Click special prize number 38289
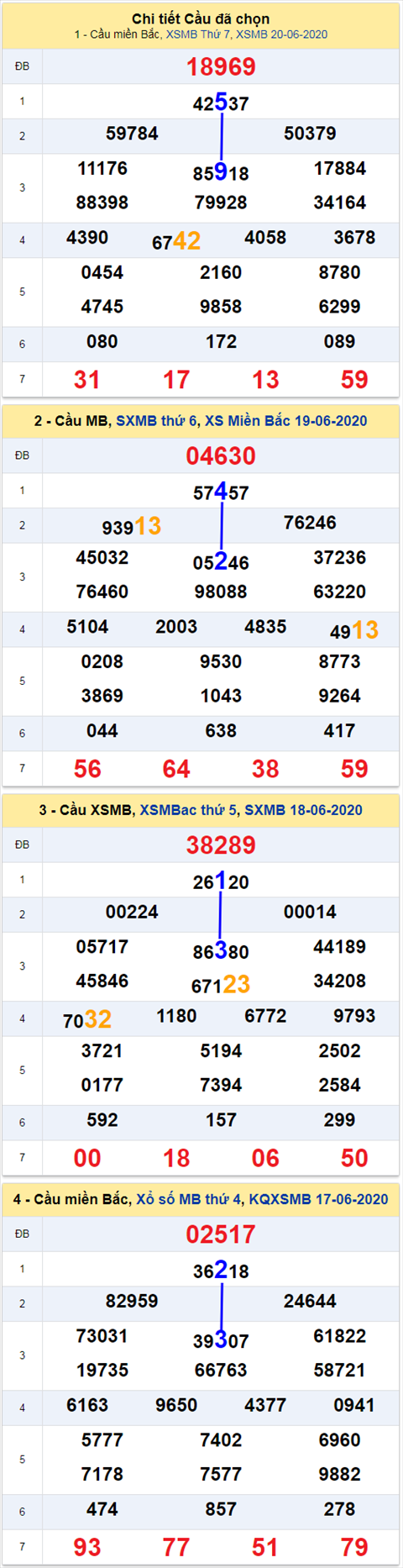403x1568 pixels. point(221,845)
